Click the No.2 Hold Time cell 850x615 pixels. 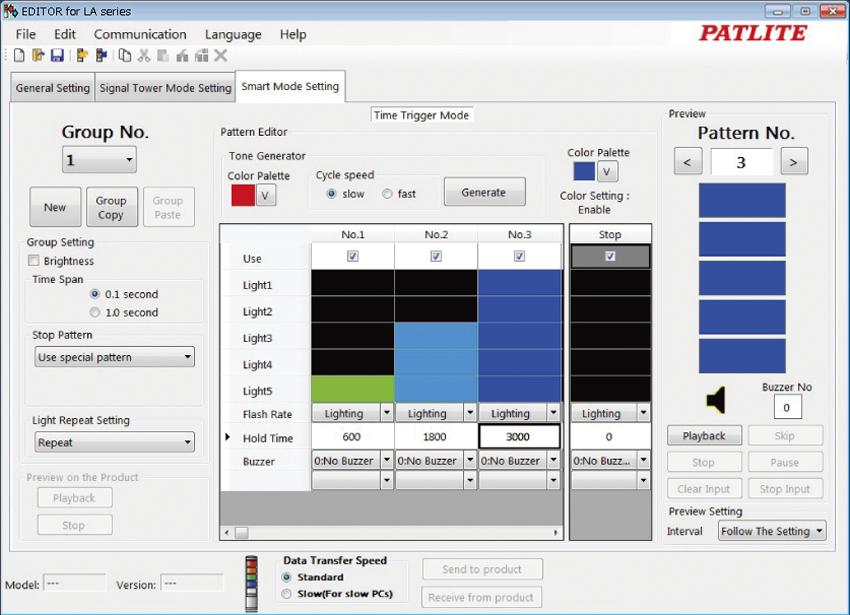(436, 436)
